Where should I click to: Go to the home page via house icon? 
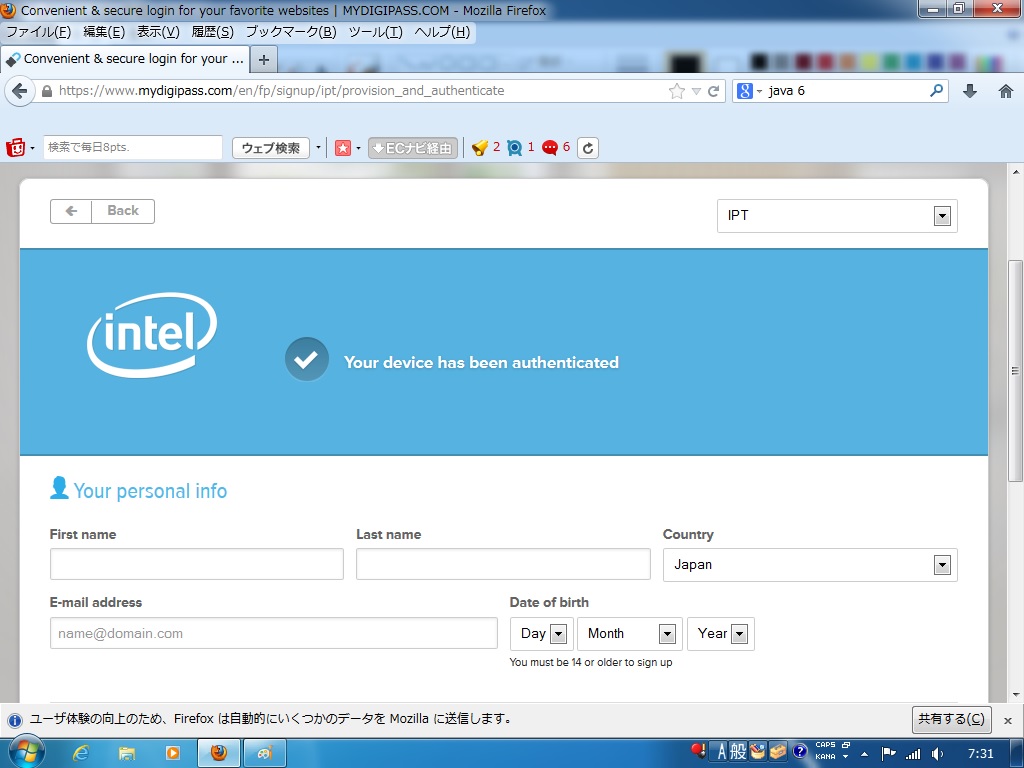pyautogui.click(x=1006, y=91)
